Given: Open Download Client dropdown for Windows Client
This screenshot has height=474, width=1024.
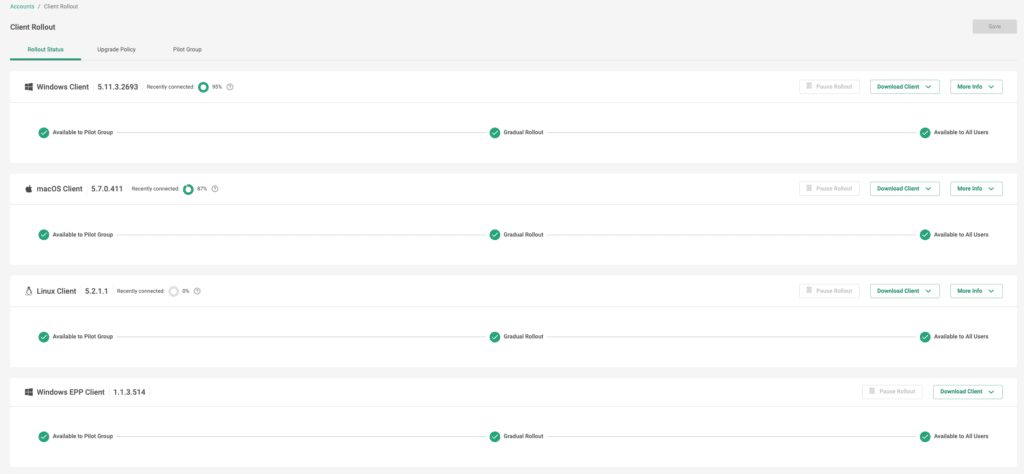Looking at the screenshot, I should [x=904, y=87].
